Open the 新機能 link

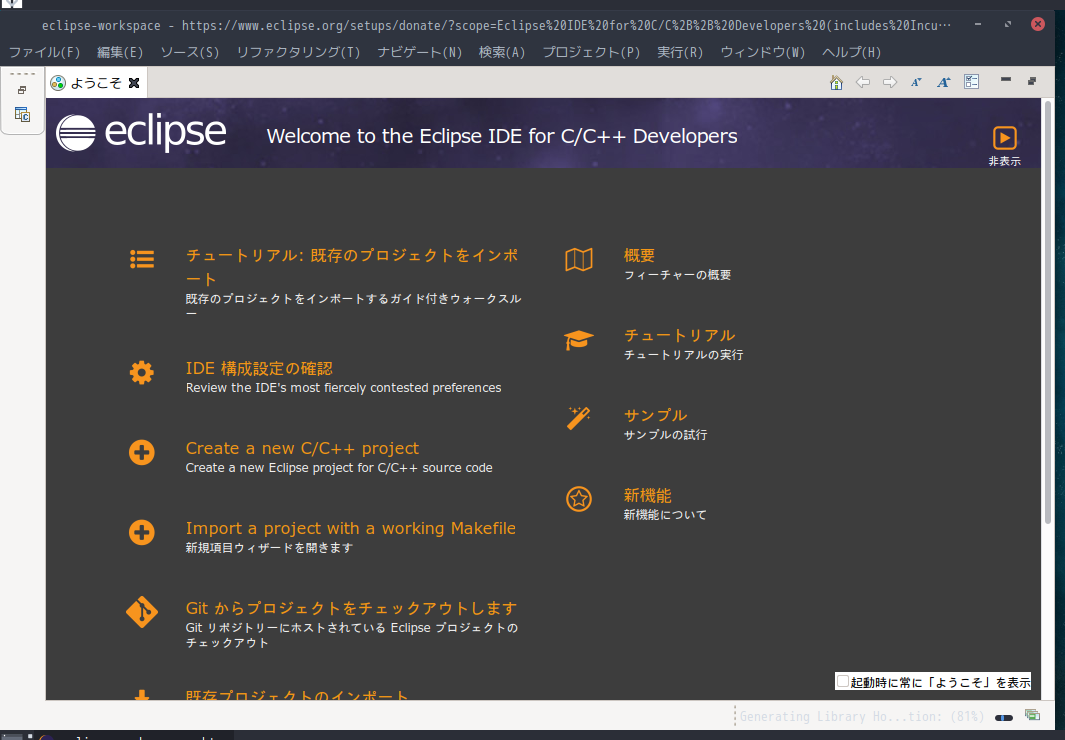647,496
